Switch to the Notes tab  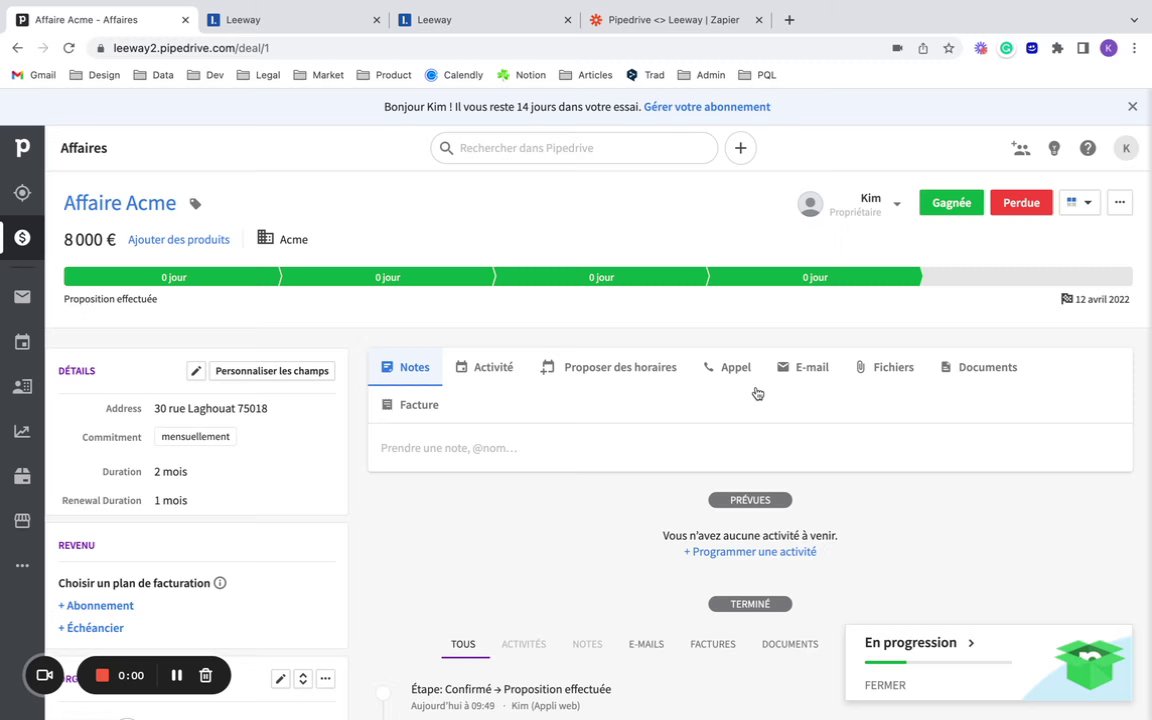click(406, 367)
